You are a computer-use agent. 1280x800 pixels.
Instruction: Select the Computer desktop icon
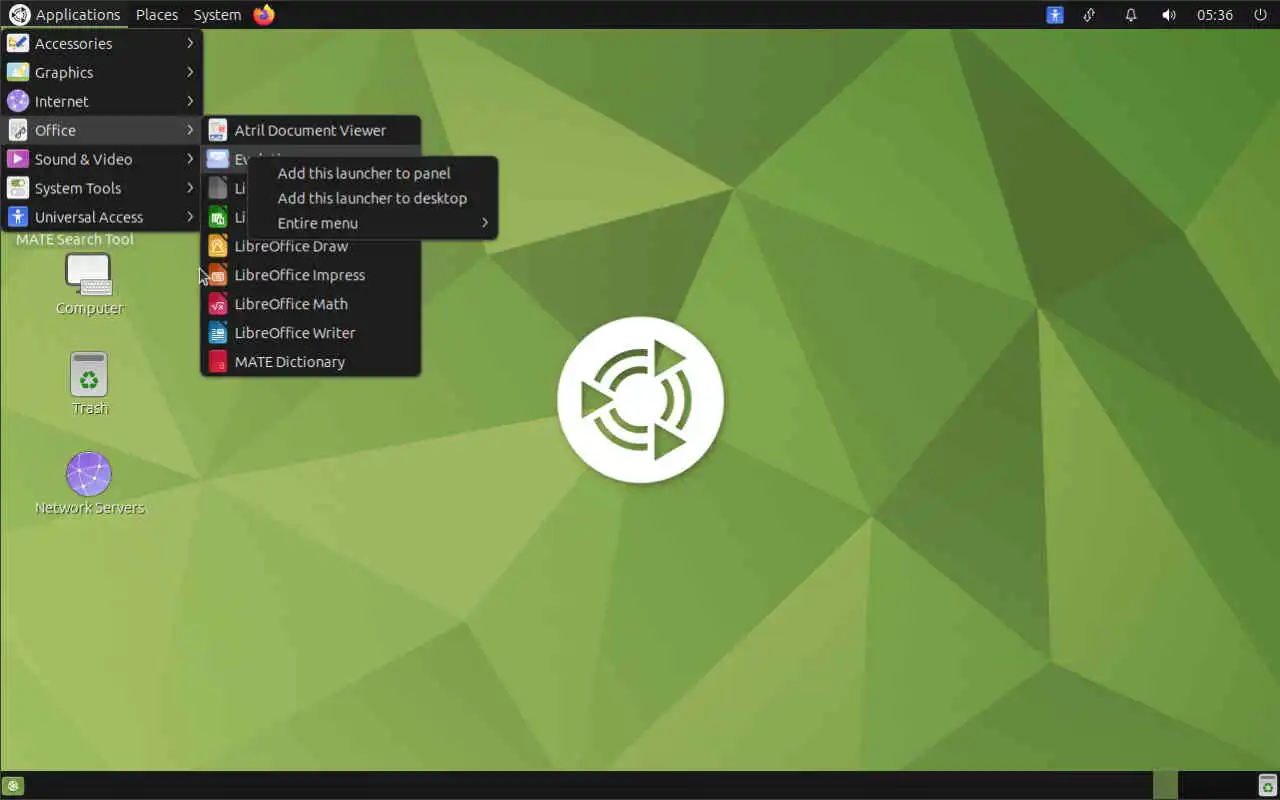[x=89, y=275]
